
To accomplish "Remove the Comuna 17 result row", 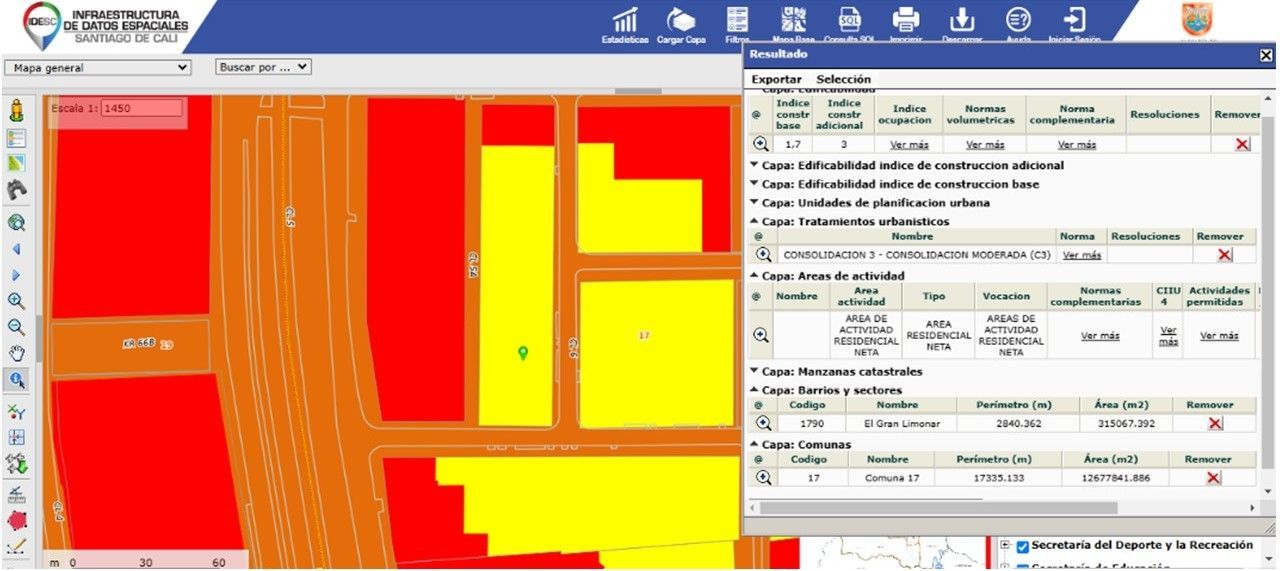I will pos(1213,478).
